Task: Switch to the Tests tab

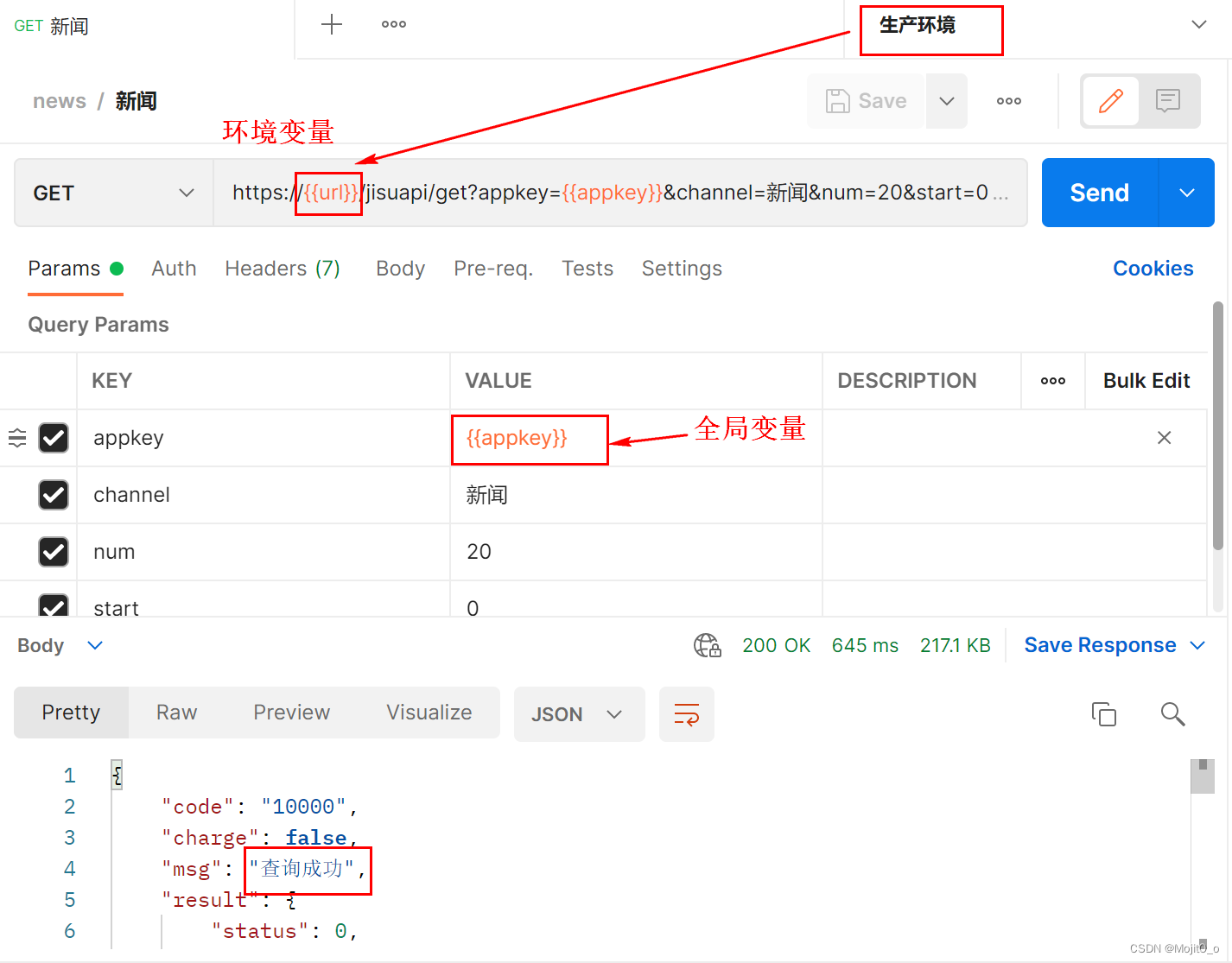Action: pos(587,269)
